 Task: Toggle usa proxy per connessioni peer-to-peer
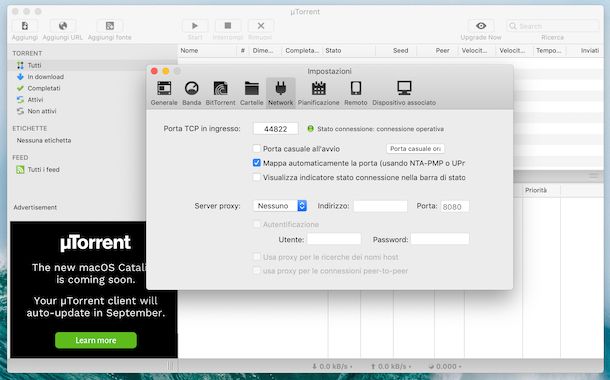[x=256, y=270]
